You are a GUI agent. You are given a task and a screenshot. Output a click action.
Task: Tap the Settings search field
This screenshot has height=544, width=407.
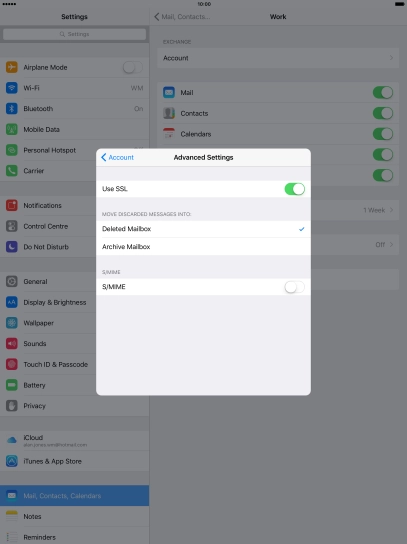(75, 34)
